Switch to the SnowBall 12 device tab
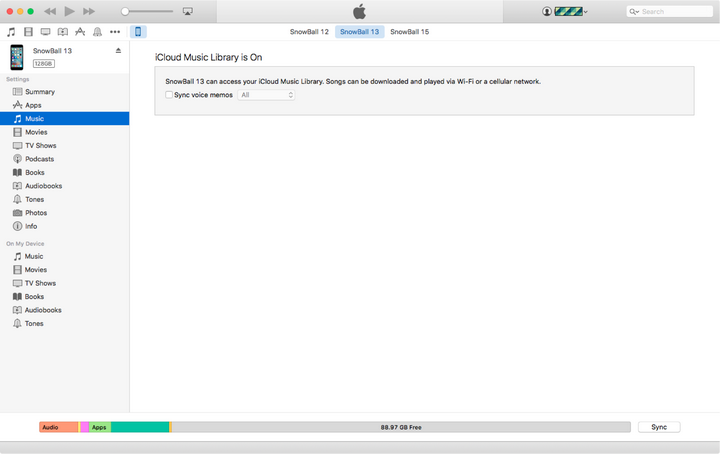Image resolution: width=720 pixels, height=454 pixels. click(309, 32)
